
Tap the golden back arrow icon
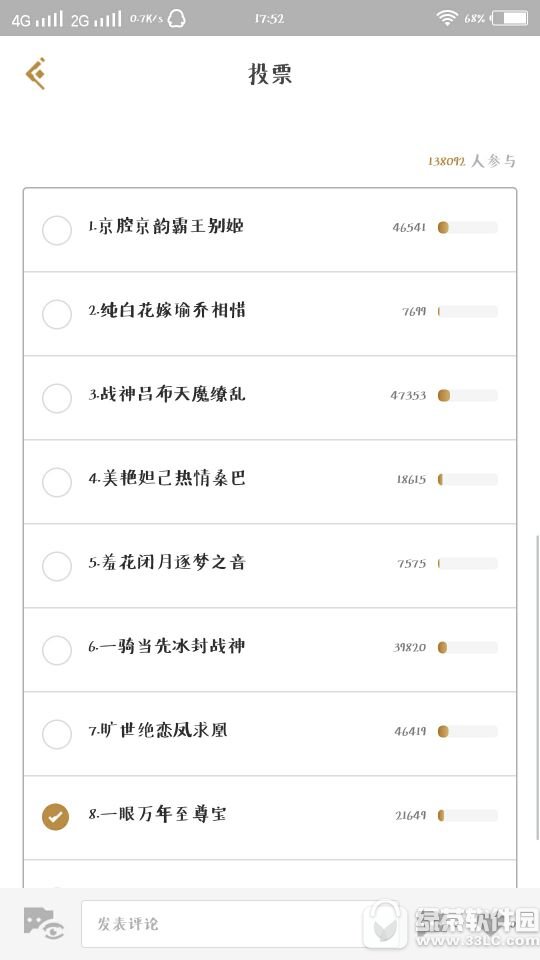click(36, 73)
